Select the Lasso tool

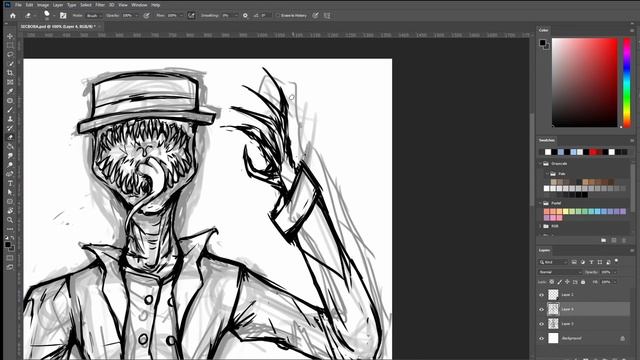point(10,54)
